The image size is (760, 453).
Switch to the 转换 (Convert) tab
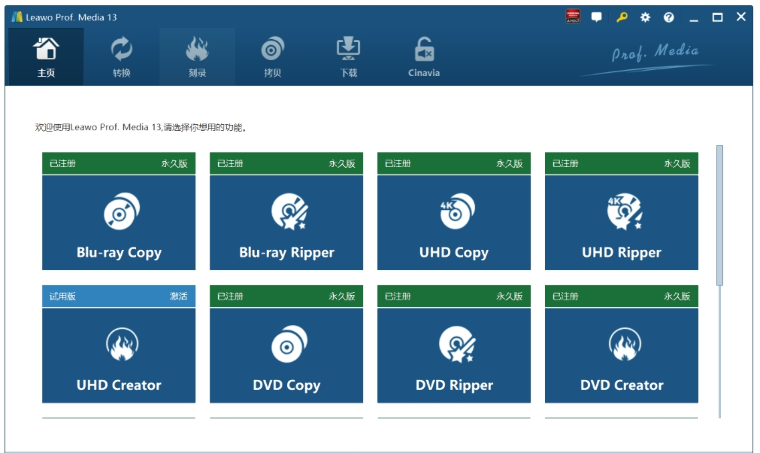121,56
